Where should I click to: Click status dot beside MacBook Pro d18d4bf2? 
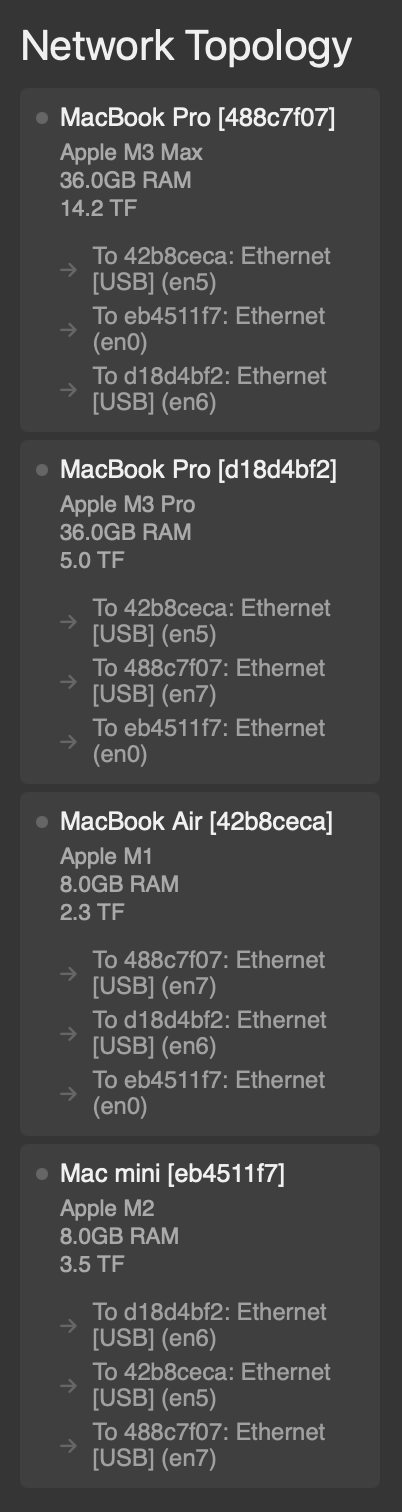[x=42, y=470]
